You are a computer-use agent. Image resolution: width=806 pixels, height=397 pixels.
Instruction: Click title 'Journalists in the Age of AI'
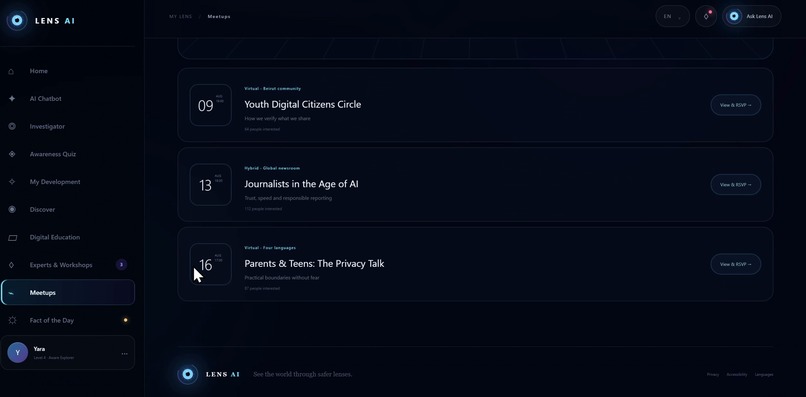(x=301, y=184)
